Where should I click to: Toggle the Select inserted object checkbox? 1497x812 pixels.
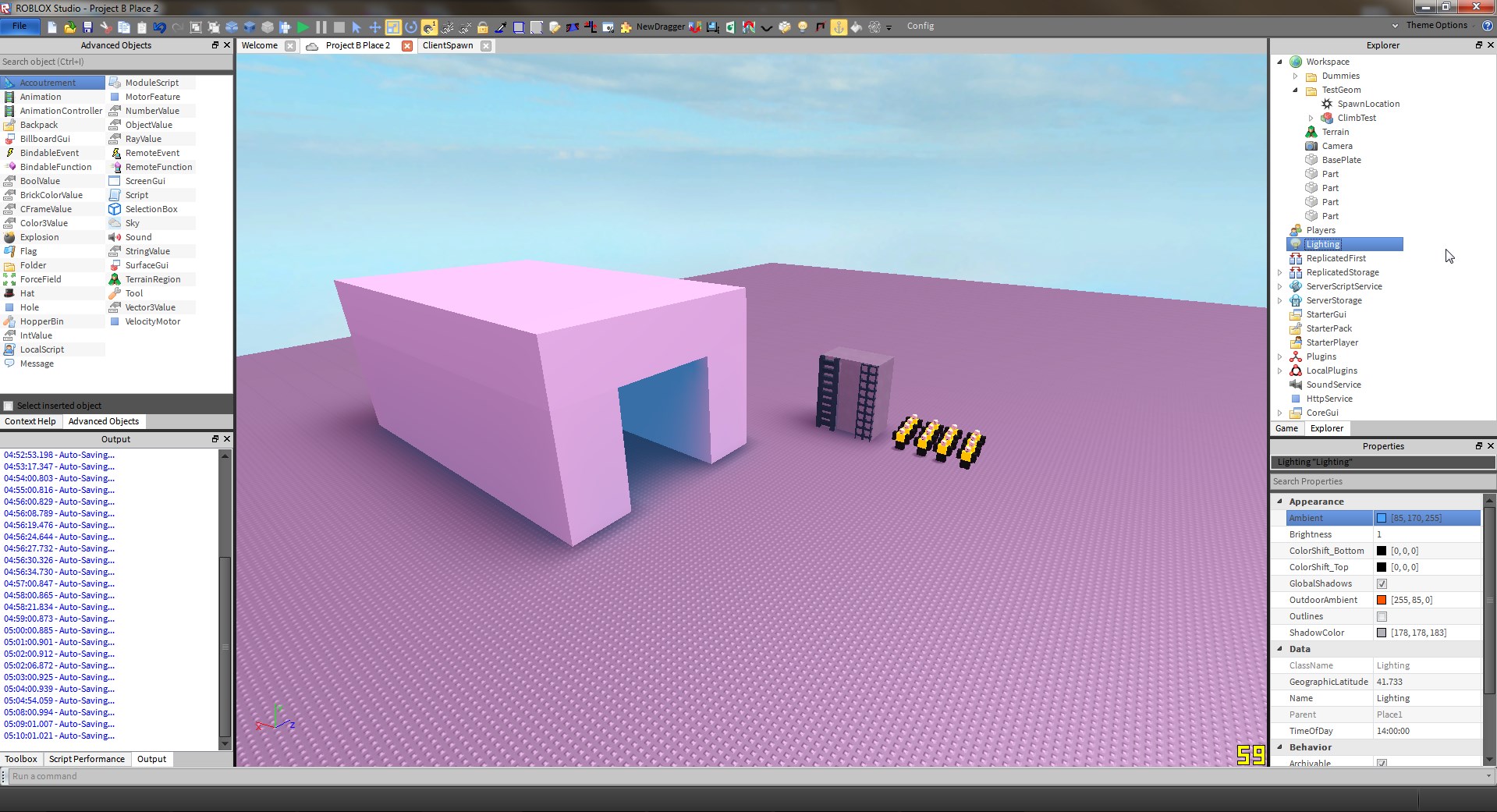[9, 406]
